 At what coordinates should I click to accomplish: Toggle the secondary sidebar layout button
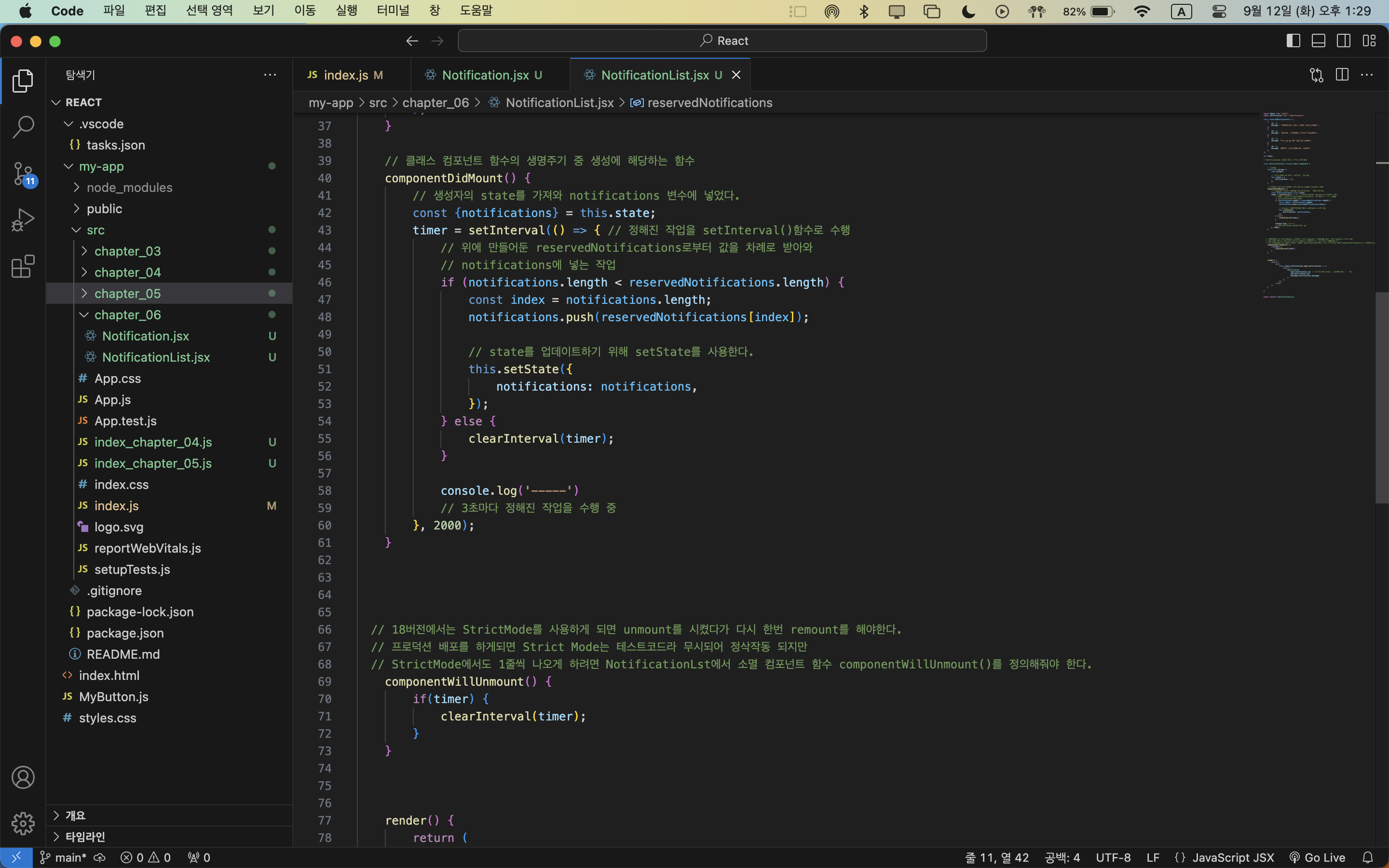click(x=1344, y=41)
